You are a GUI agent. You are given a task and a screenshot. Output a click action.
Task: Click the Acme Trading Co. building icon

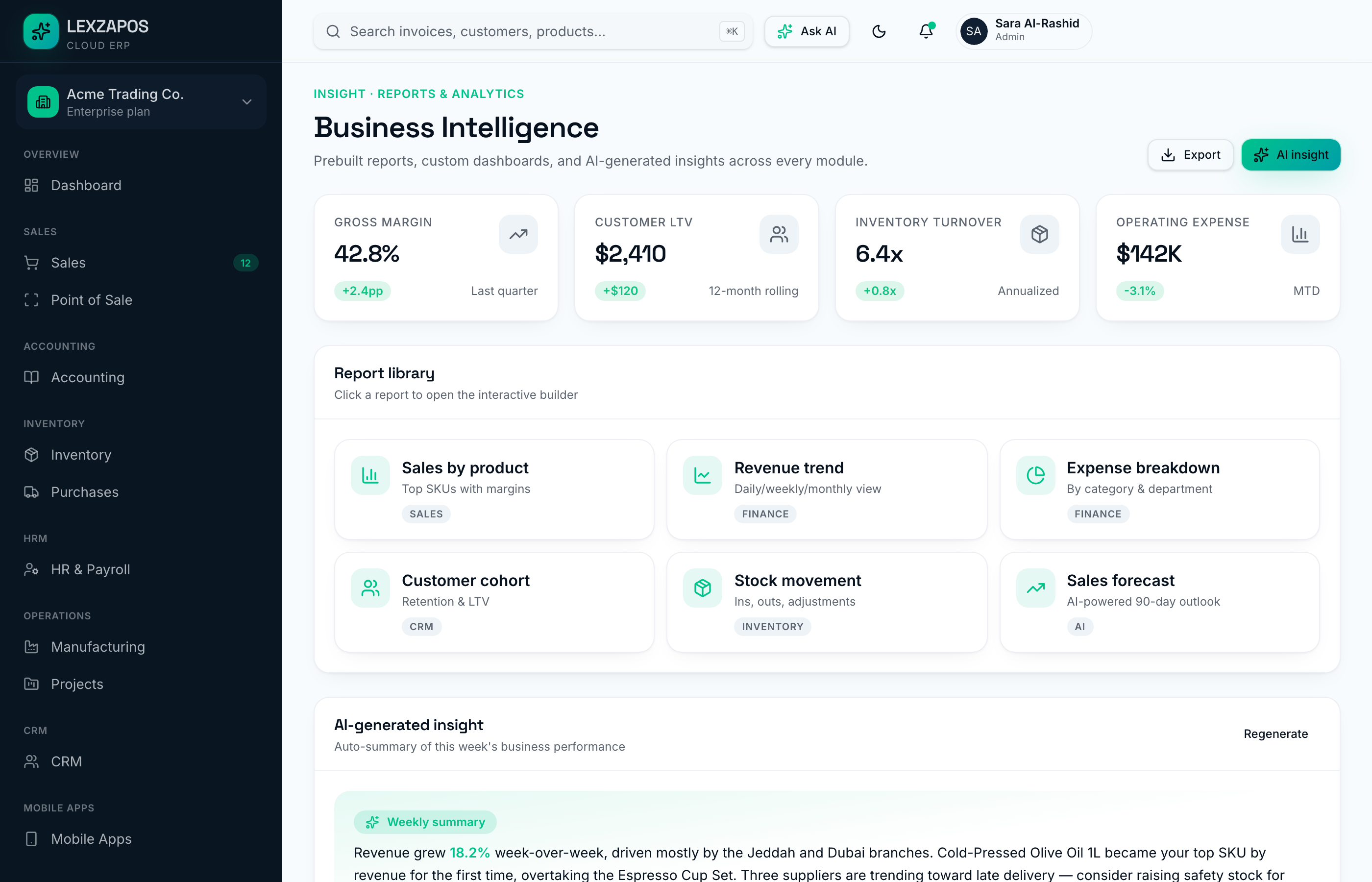coord(43,102)
